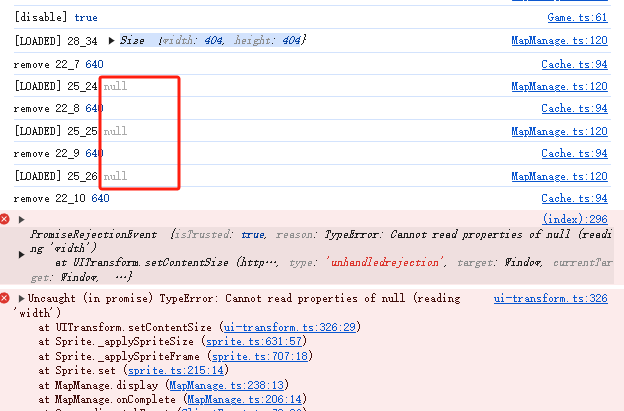Open MapManage.ts:120 link on 25_24 row
Image resolution: width=624 pixels, height=411 pixels.
click(559, 86)
